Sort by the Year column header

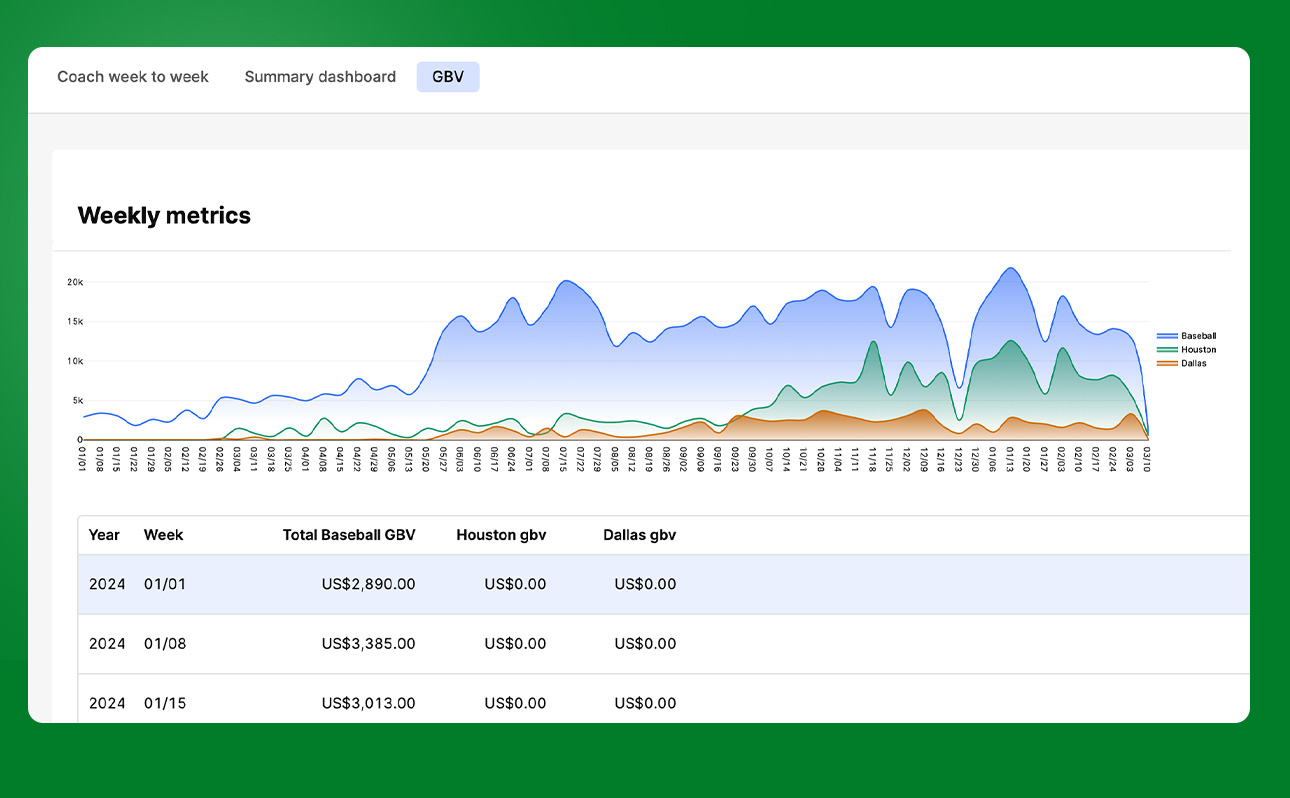(104, 535)
